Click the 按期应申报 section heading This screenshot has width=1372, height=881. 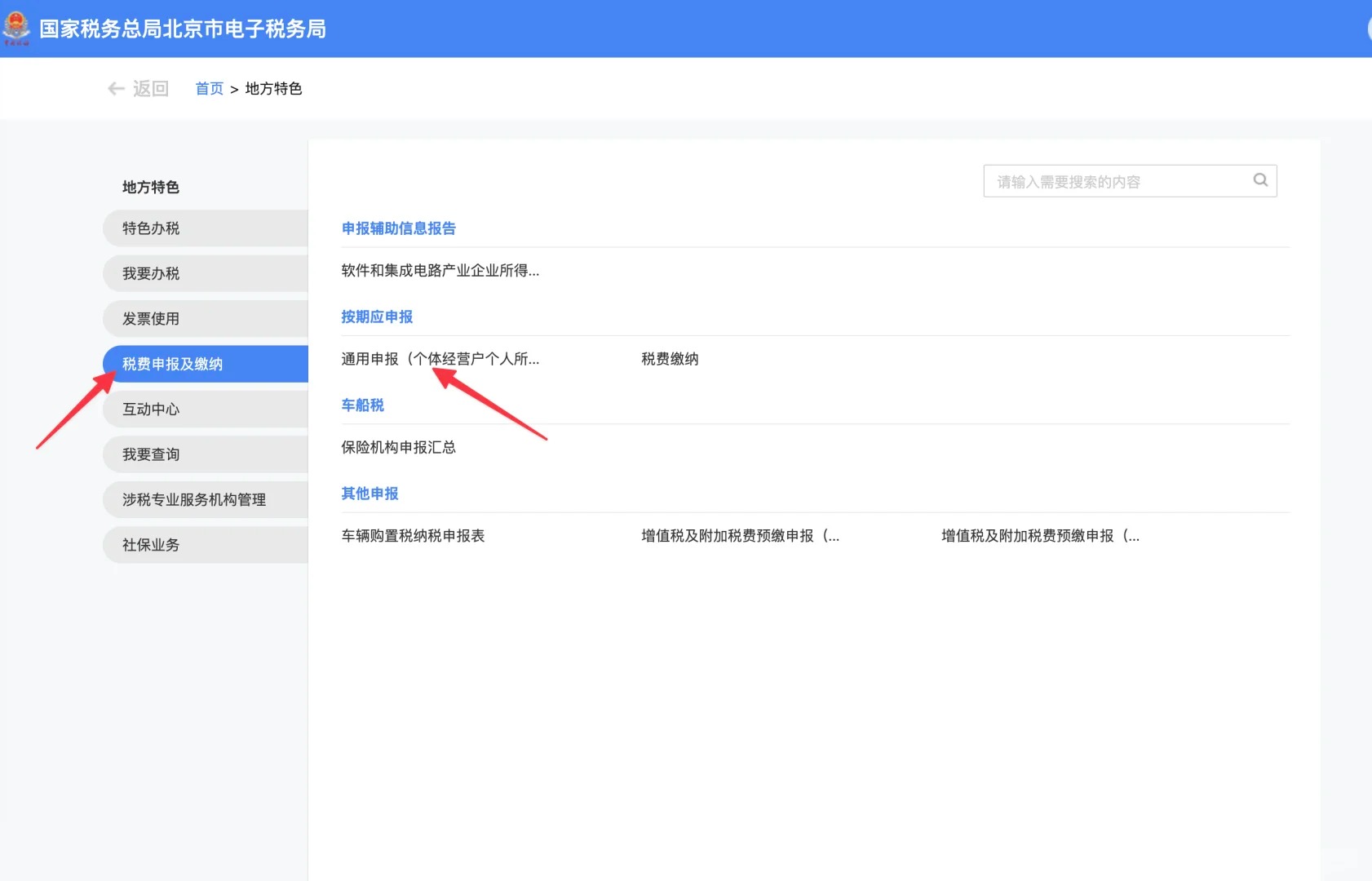coord(377,317)
